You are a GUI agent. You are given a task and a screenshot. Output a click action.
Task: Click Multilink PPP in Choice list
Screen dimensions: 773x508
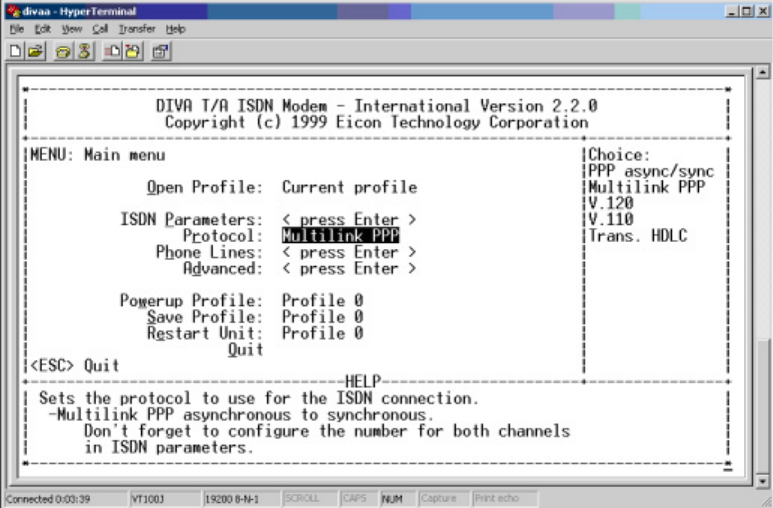[647, 187]
